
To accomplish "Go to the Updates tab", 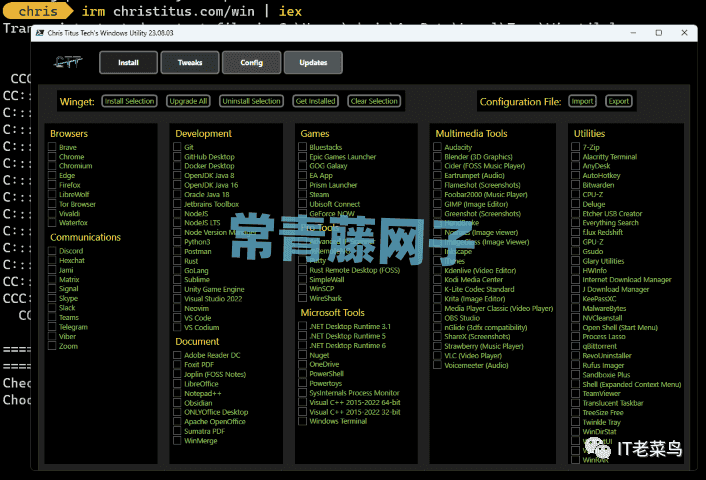I will point(313,63).
